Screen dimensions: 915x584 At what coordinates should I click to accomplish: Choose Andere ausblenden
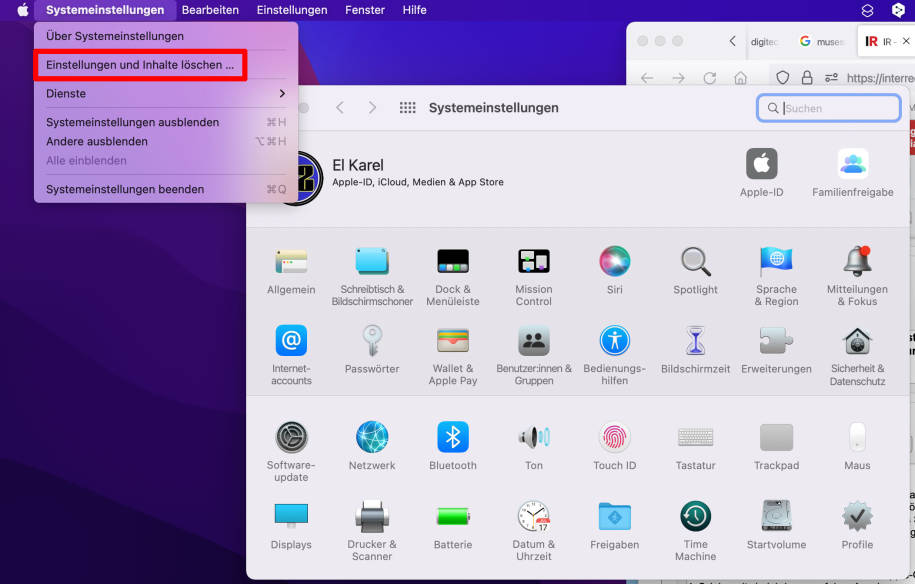point(166,141)
